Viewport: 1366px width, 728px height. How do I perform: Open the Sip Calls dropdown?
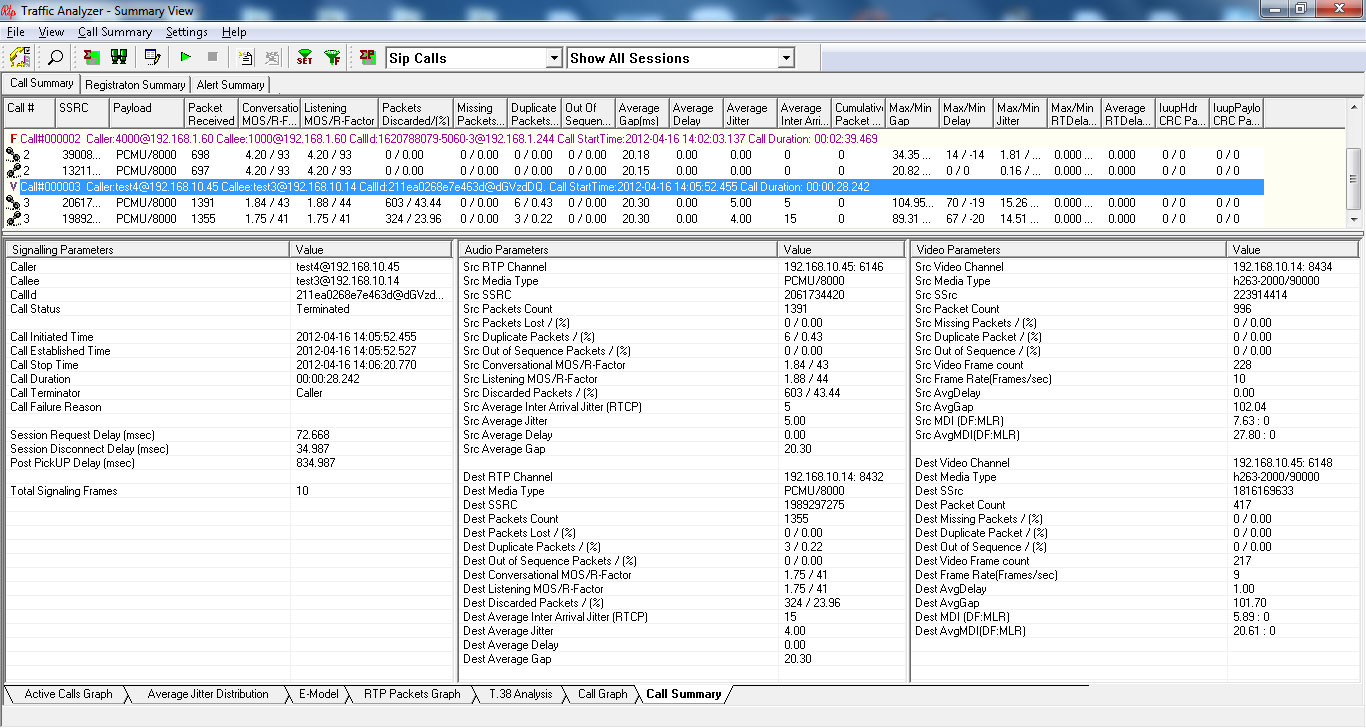pos(554,58)
